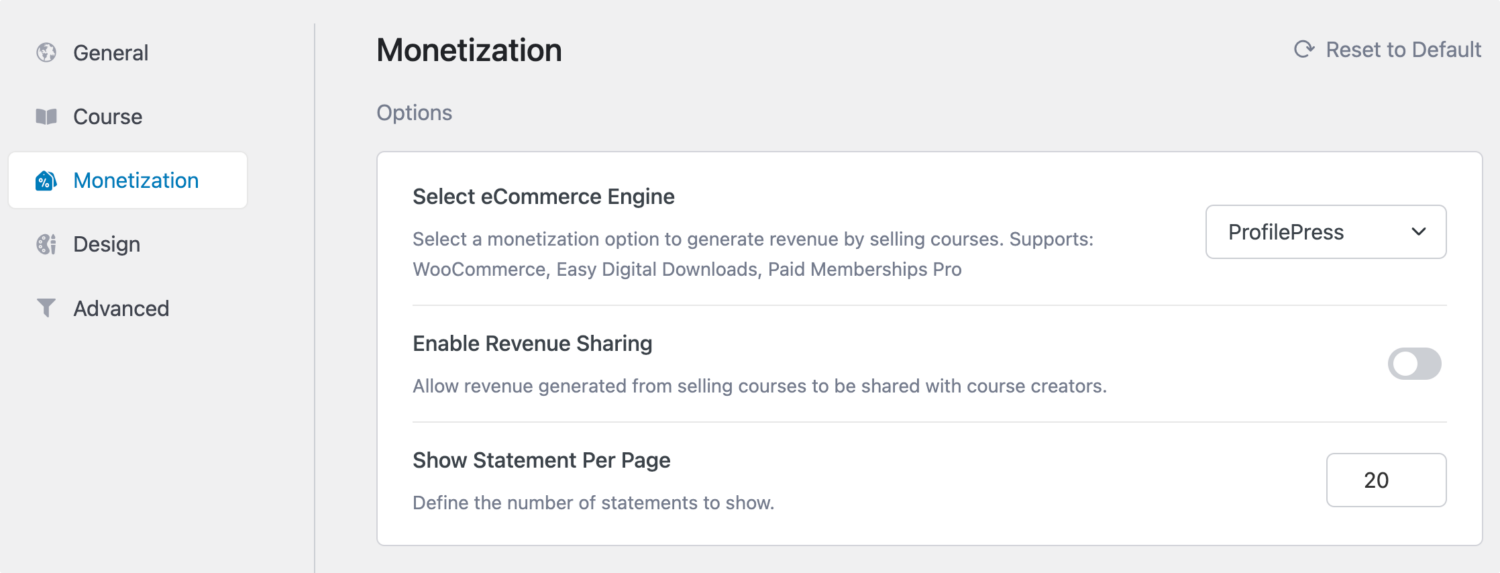The width and height of the screenshot is (1500, 573).
Task: Click Reset to Default link
Action: click(1388, 50)
